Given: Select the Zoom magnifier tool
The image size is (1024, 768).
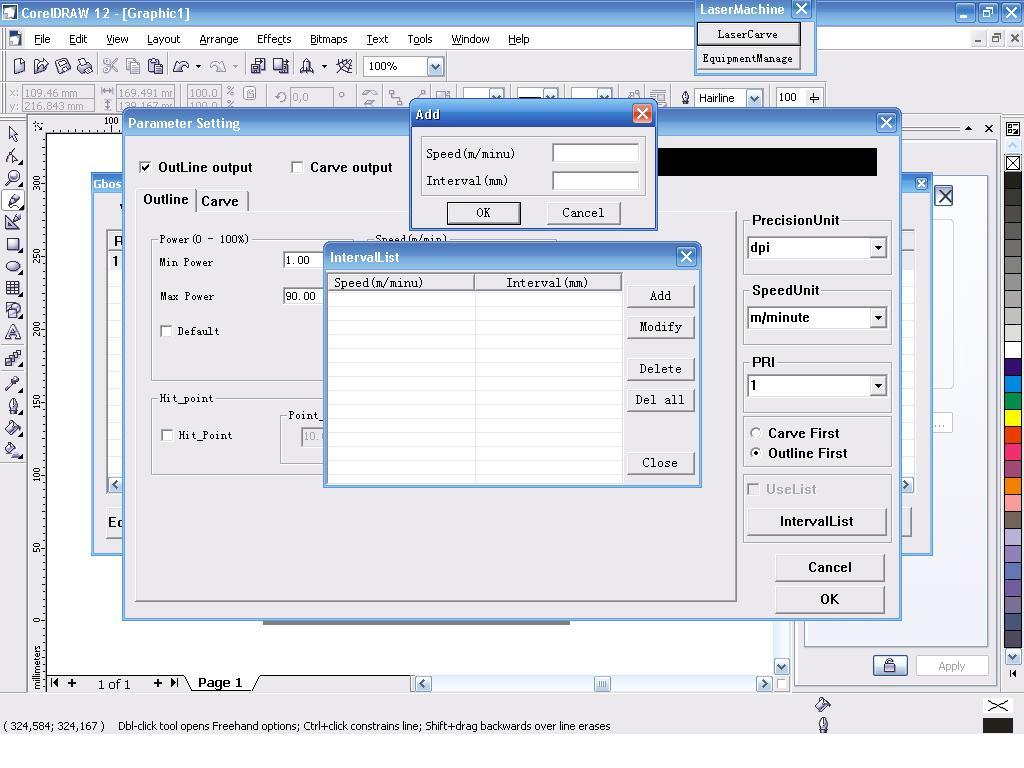Looking at the screenshot, I should pos(13,178).
